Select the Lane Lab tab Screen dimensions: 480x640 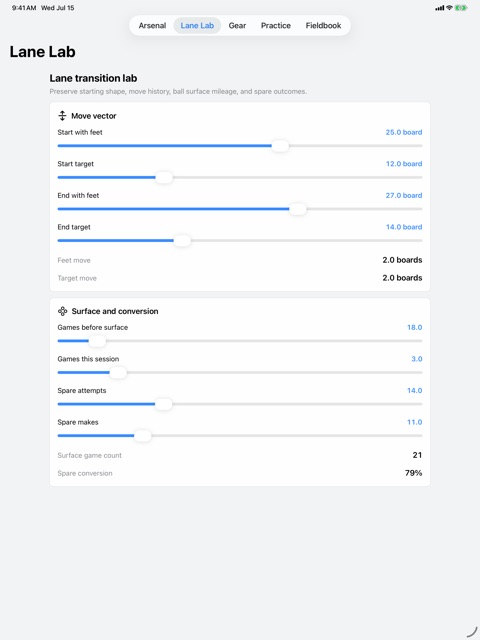(197, 25)
